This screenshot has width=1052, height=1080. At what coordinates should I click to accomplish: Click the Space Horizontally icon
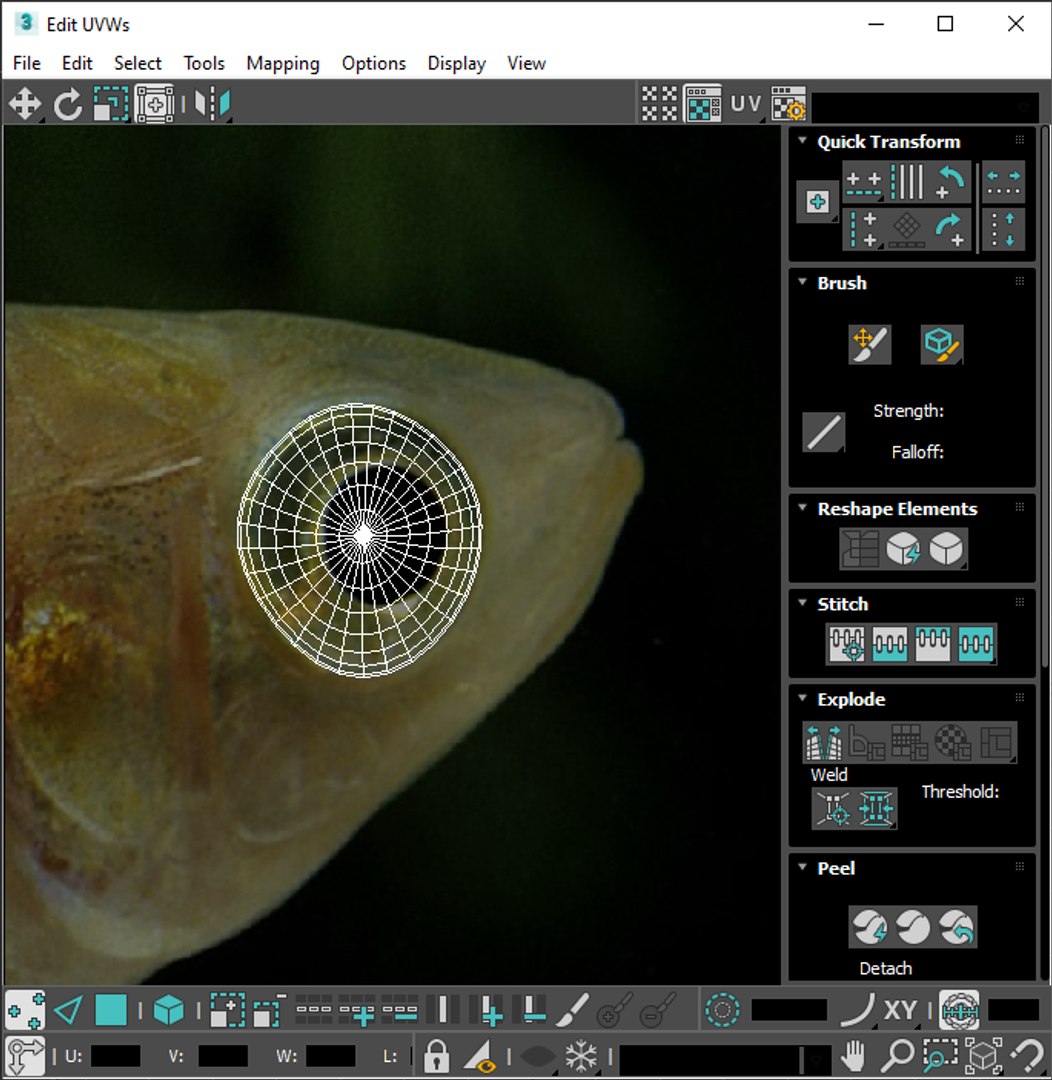click(x=1003, y=183)
